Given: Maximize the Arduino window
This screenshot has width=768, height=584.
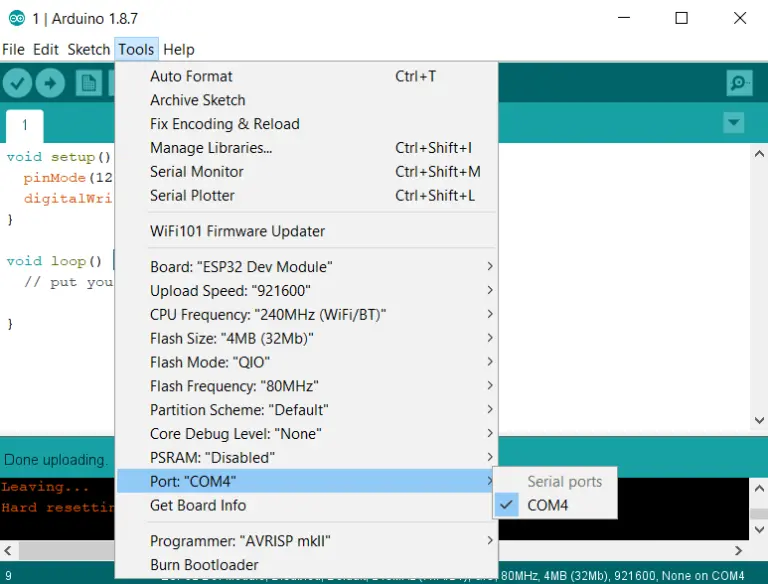Looking at the screenshot, I should 681,18.
